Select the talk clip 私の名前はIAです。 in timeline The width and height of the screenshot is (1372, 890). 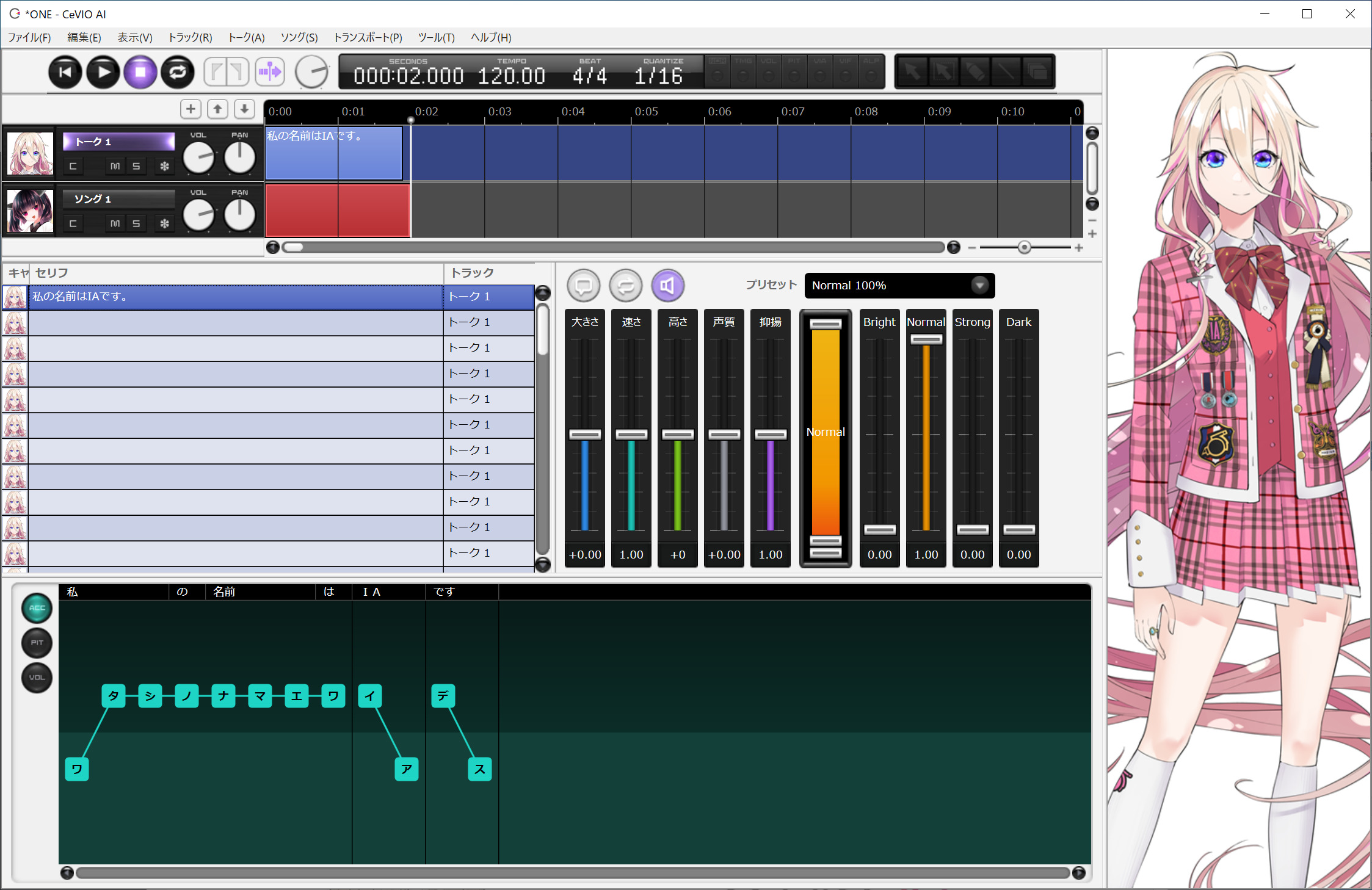point(333,153)
